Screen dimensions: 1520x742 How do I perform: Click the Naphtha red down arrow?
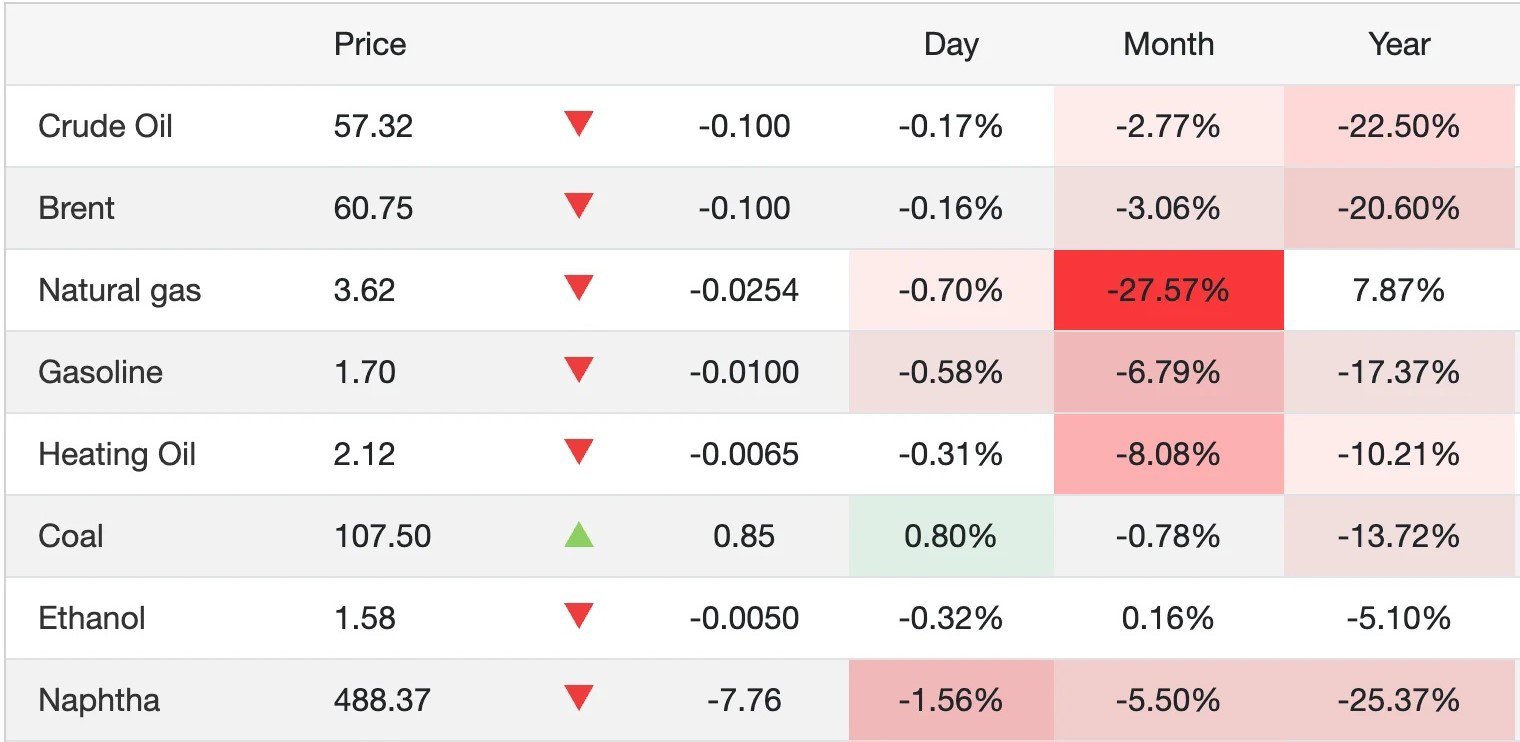point(579,699)
